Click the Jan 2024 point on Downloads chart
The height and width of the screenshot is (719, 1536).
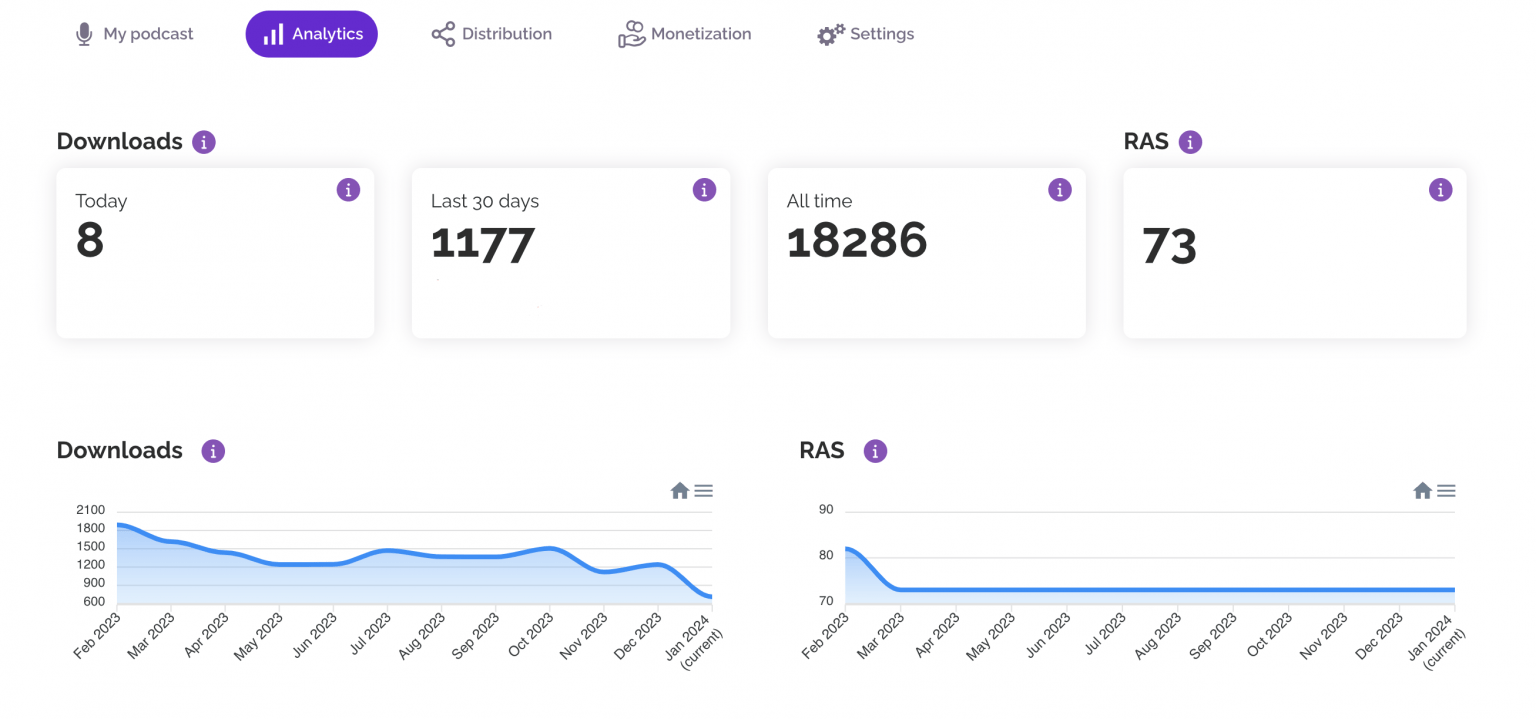point(710,597)
